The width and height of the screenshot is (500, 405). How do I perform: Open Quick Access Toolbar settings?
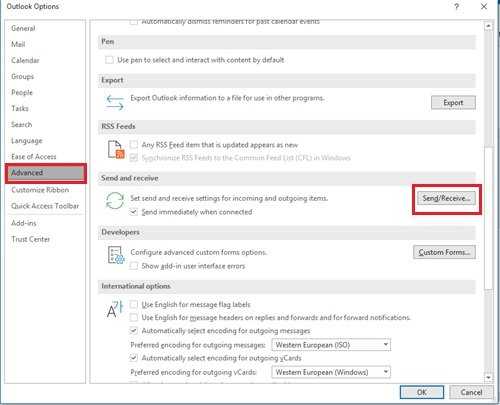pos(45,206)
